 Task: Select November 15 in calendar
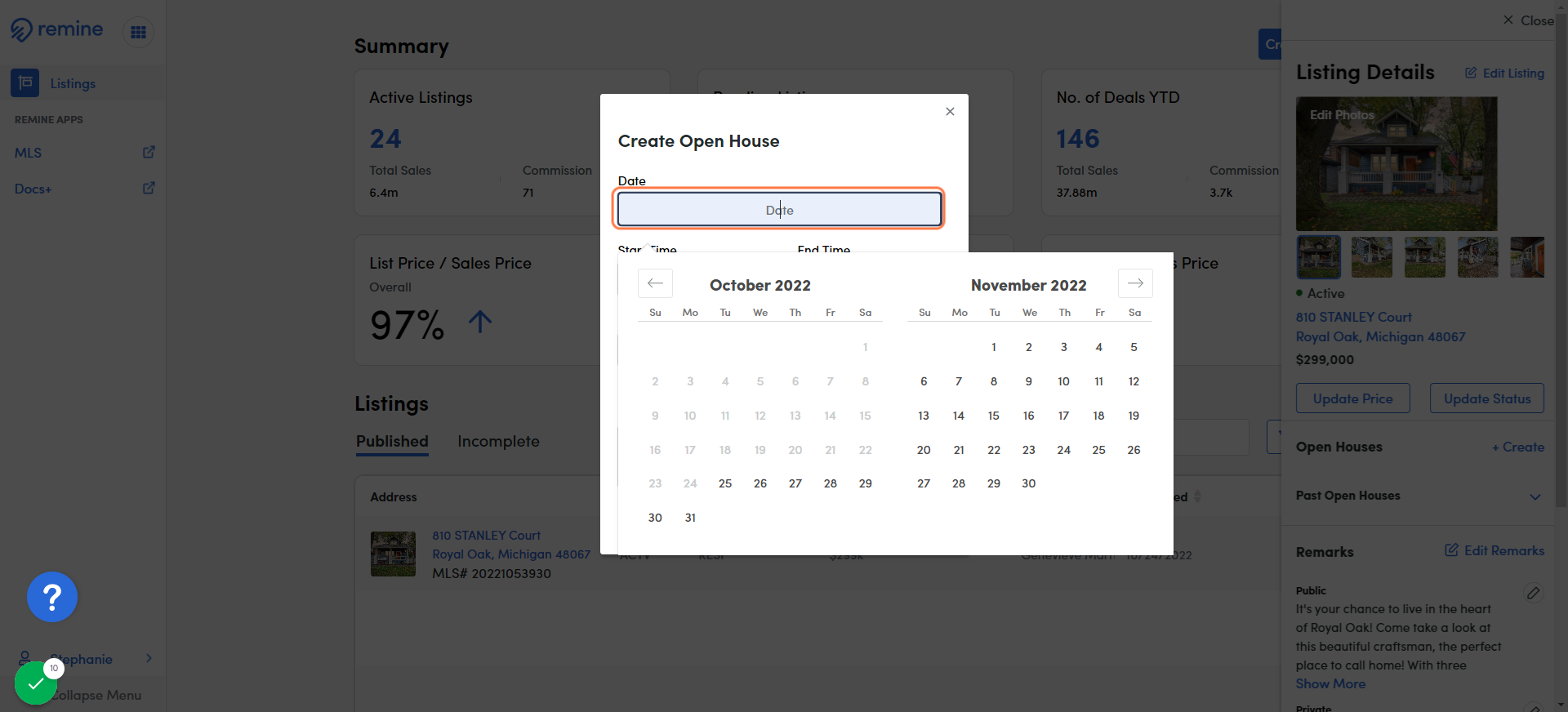click(x=994, y=416)
